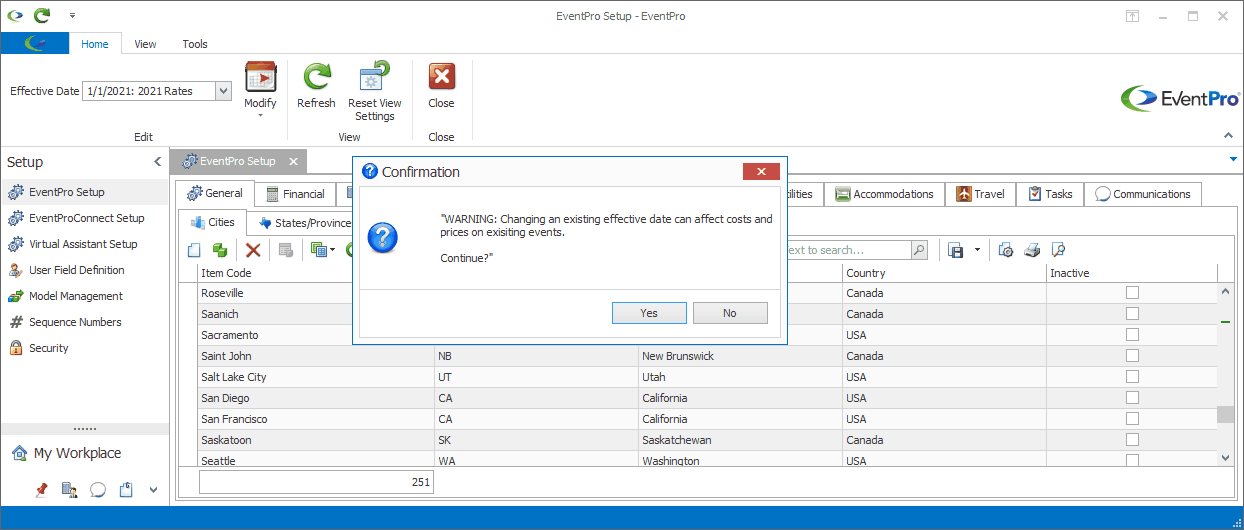Viewport: 1244px width, 530px height.
Task: Click the Modify calendar icon in the ribbon
Action: tap(260, 77)
